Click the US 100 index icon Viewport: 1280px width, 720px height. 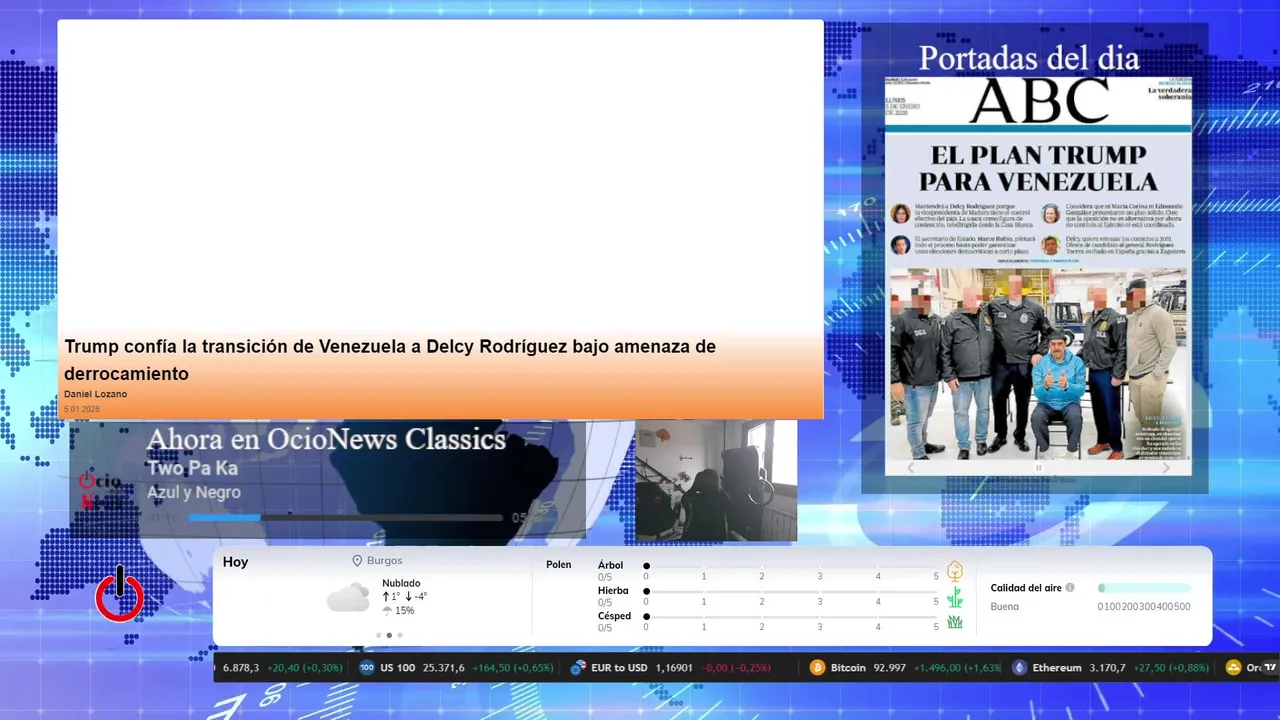367,667
